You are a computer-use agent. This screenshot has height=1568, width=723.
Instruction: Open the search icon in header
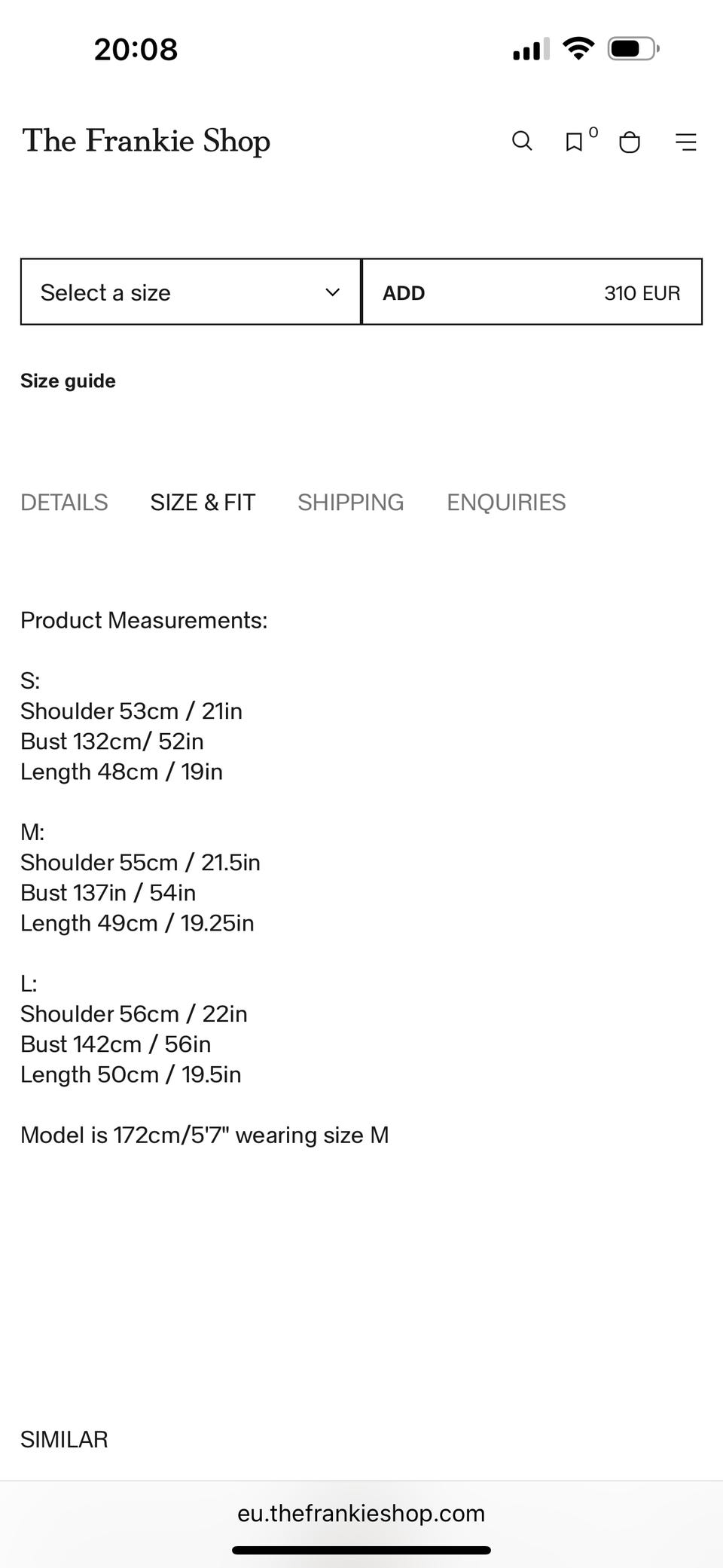pyautogui.click(x=522, y=141)
